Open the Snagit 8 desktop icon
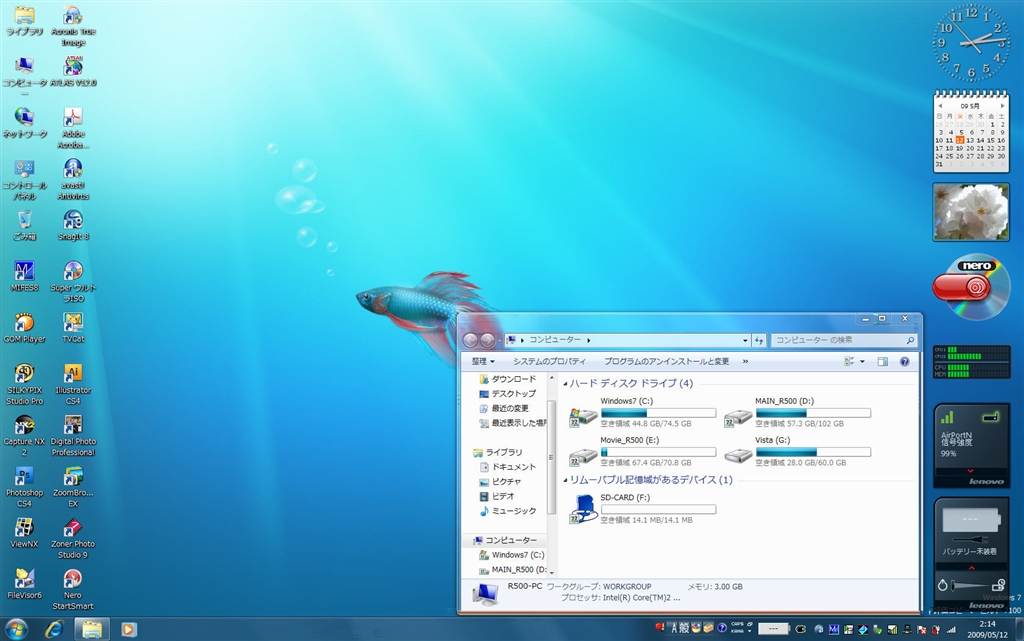Viewport: 1024px width, 641px height. pos(72,220)
